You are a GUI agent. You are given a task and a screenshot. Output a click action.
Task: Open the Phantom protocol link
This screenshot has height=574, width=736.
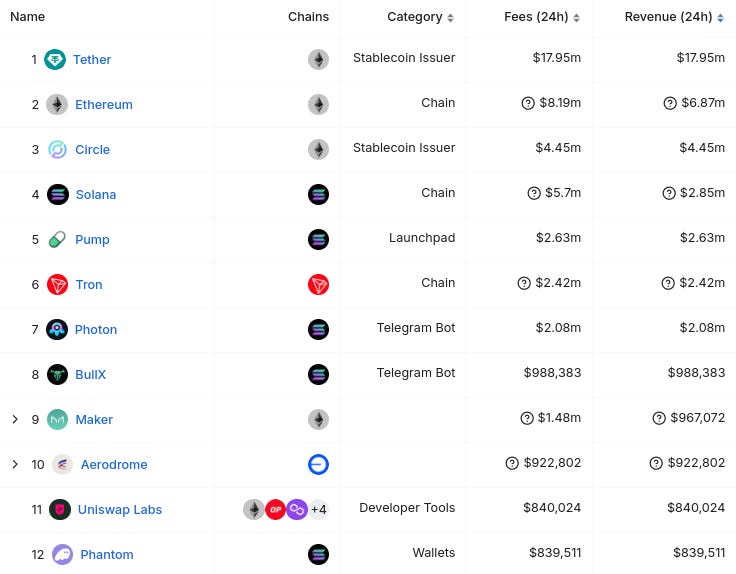click(x=107, y=555)
